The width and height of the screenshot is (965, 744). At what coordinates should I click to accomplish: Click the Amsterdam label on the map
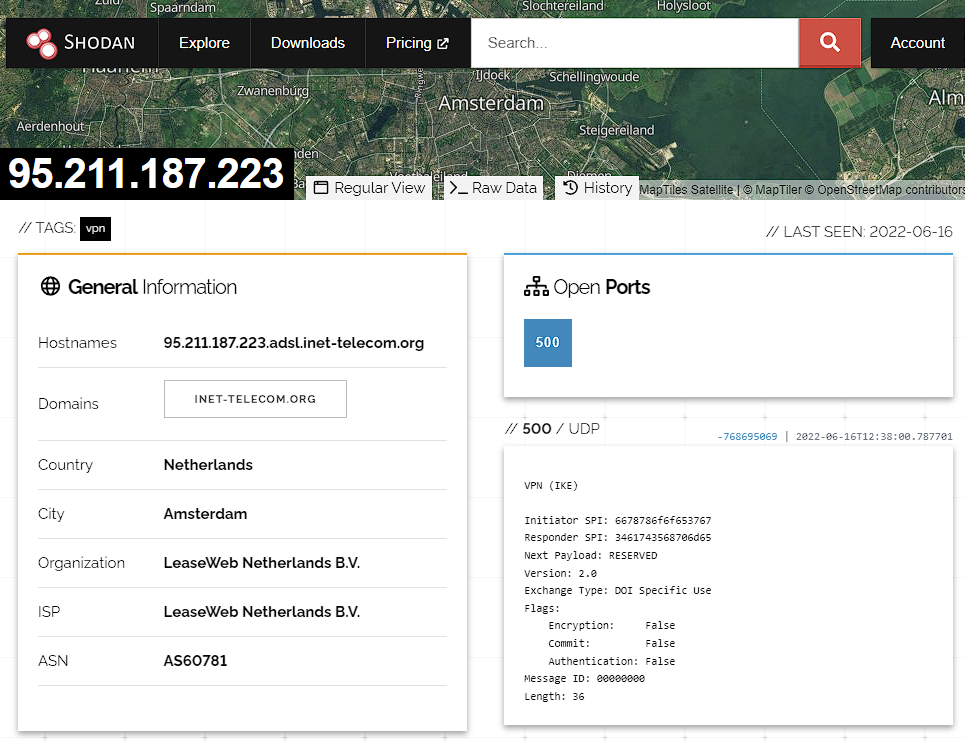(x=491, y=103)
